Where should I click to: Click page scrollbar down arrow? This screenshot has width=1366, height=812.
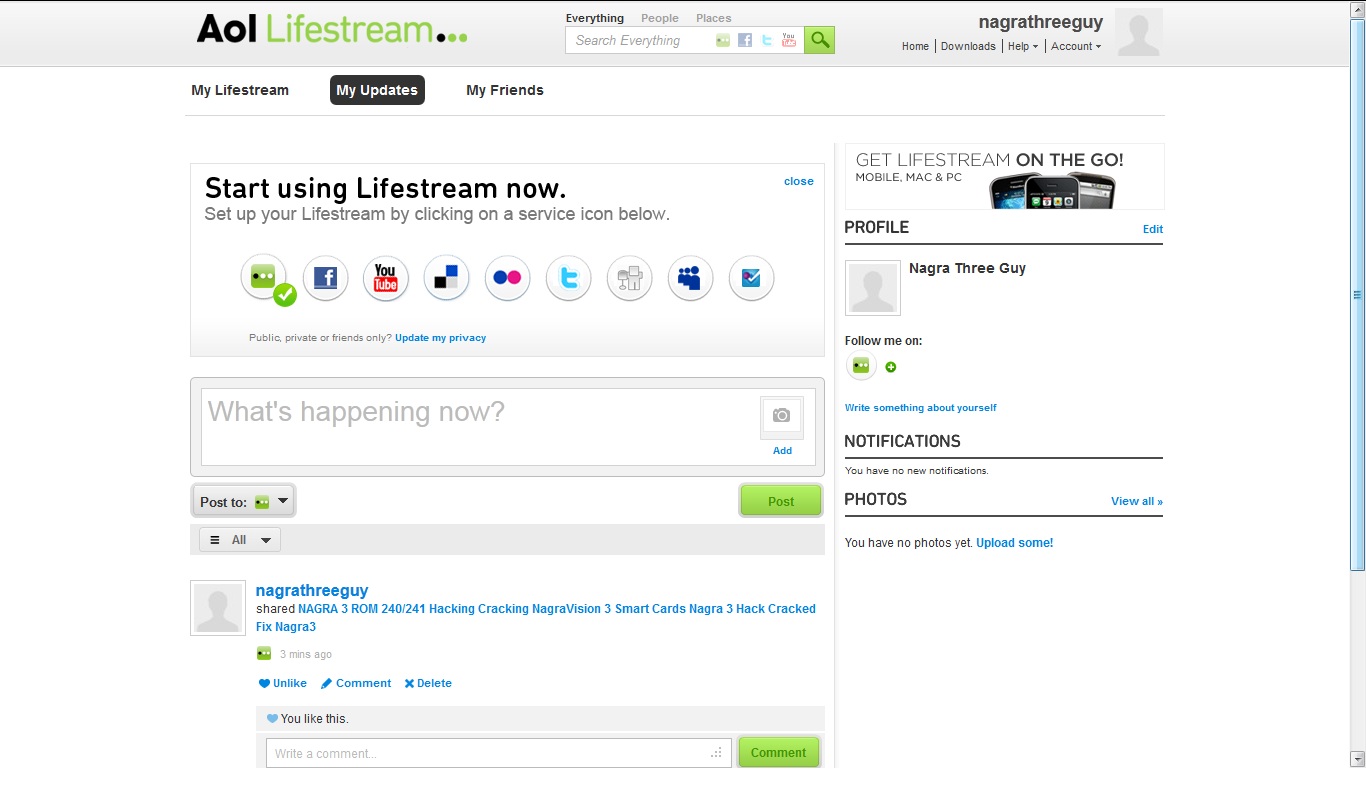point(1357,759)
